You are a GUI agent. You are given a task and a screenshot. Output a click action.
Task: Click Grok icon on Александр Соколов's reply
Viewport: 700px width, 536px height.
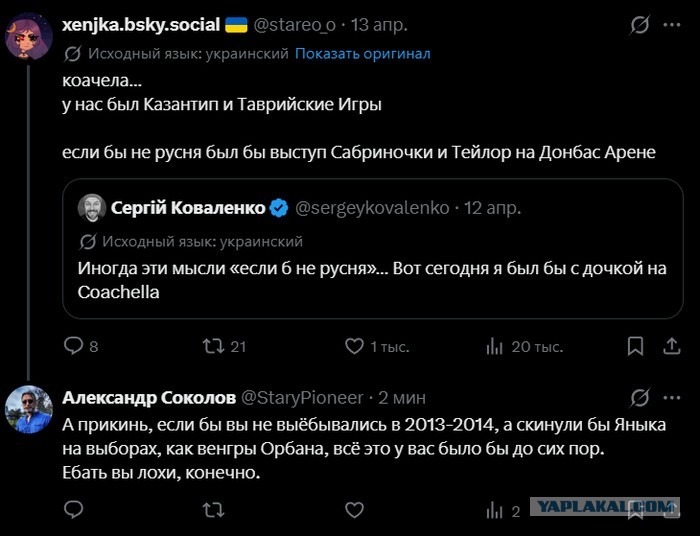tap(641, 398)
